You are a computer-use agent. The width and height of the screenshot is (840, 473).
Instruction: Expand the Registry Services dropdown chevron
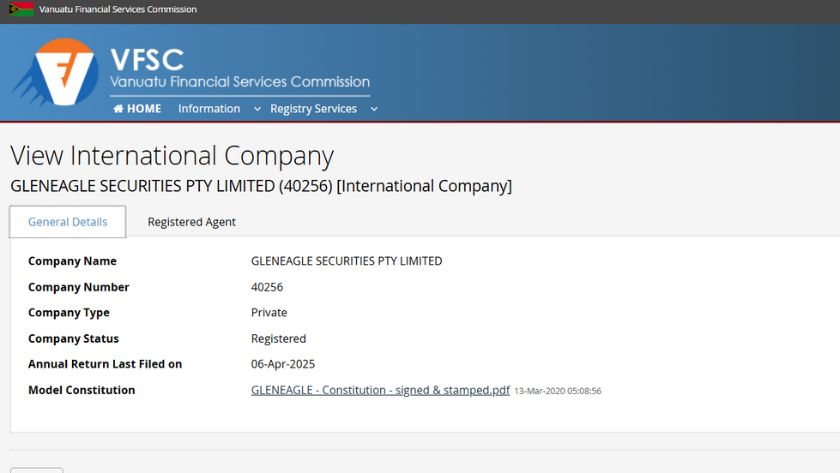[374, 109]
